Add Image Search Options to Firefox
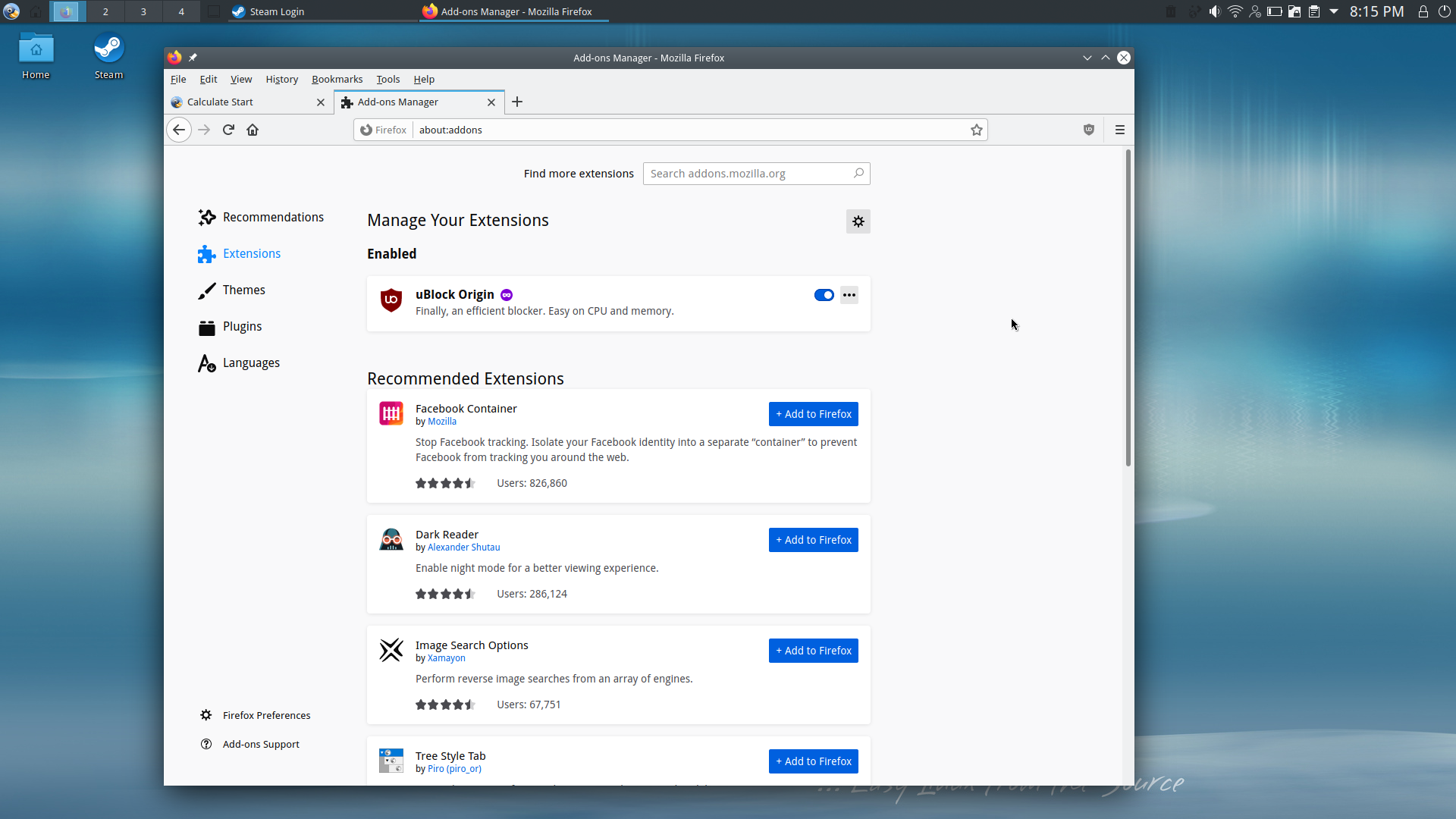Screen dimensions: 1456x819 814,651
